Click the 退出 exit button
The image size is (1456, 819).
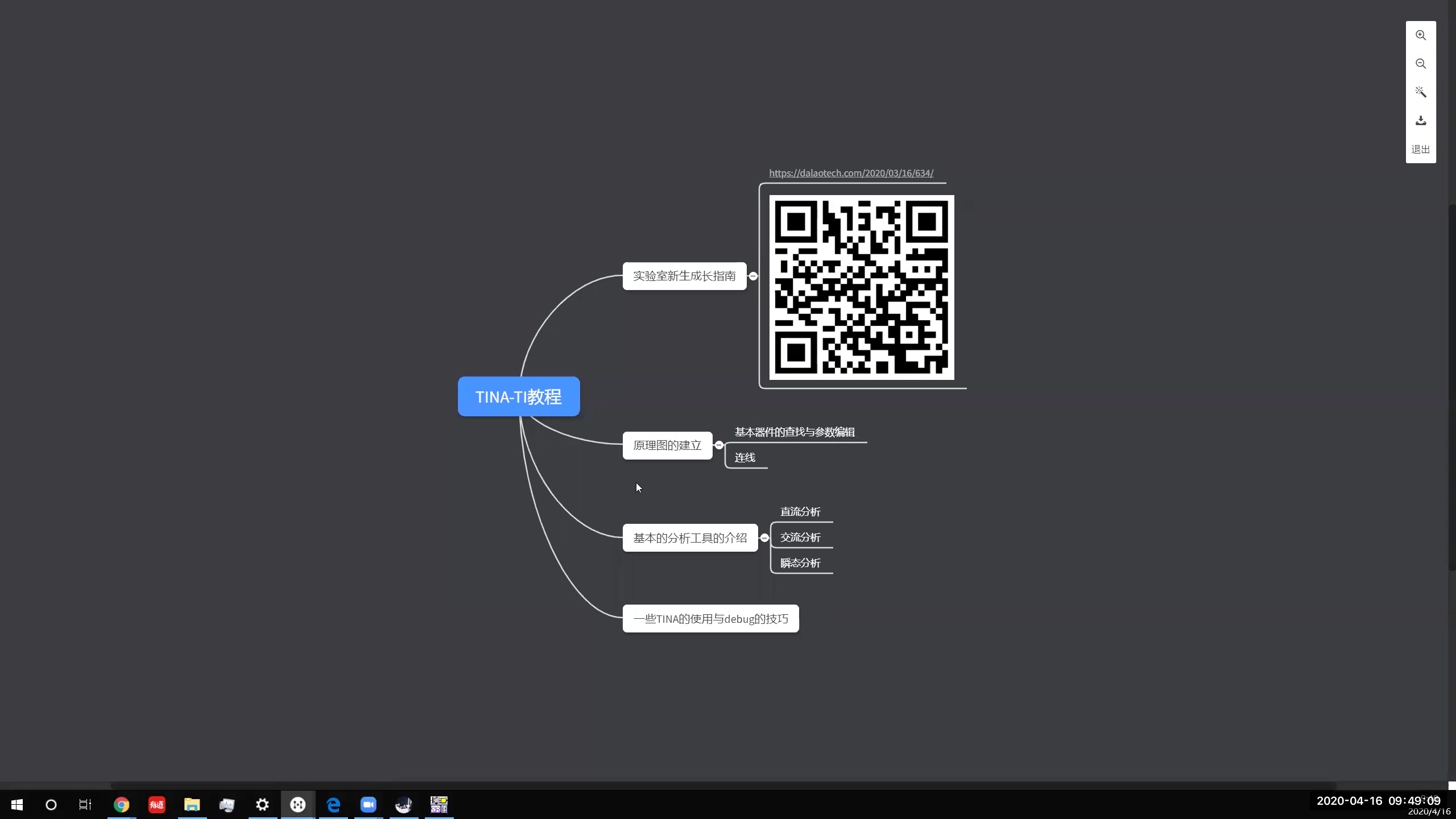1420,149
